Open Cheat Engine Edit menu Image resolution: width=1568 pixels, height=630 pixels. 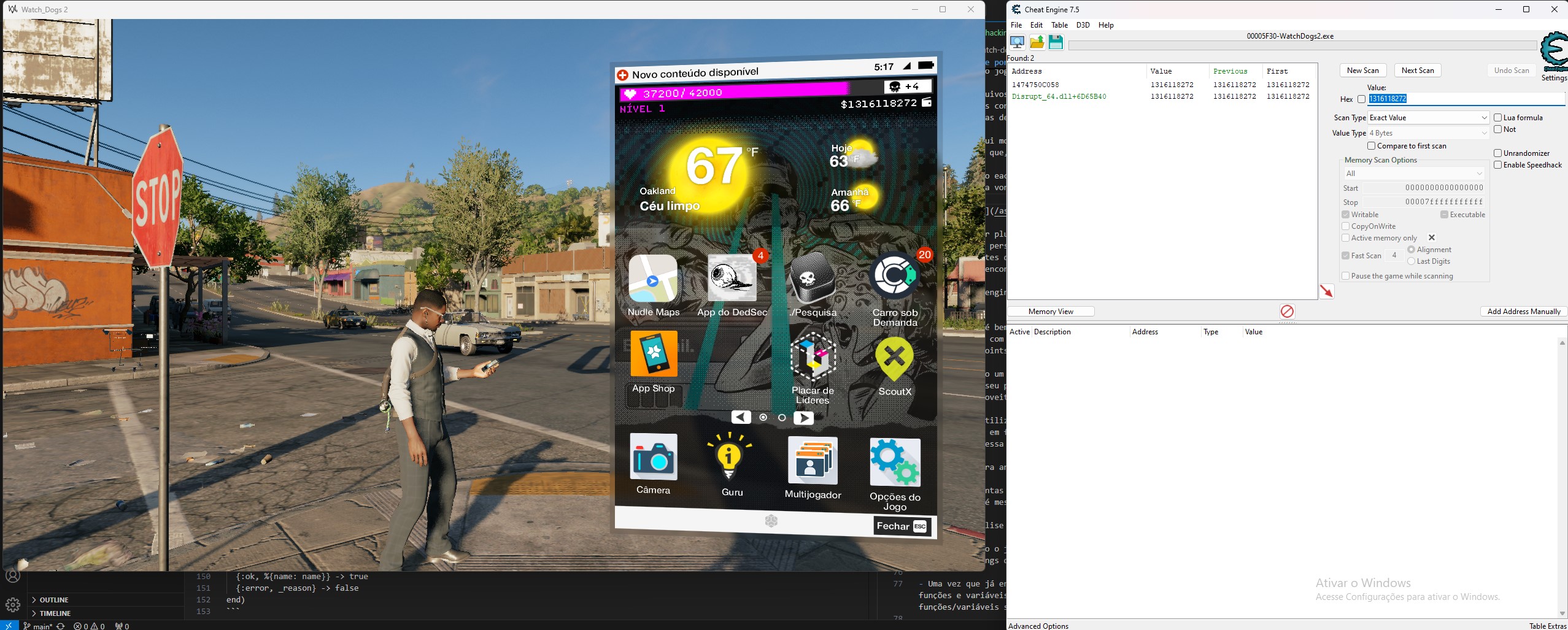click(x=1037, y=25)
